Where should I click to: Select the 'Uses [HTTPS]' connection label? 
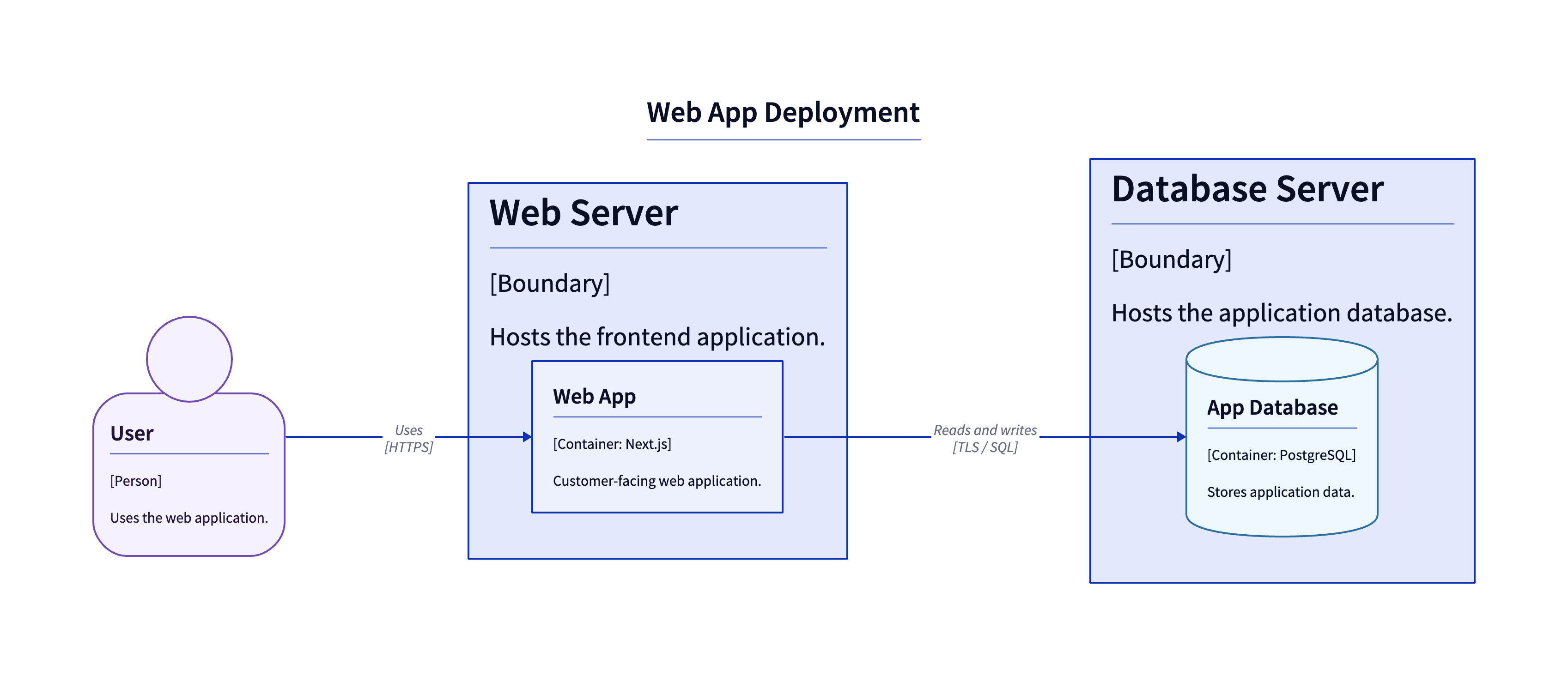click(408, 438)
